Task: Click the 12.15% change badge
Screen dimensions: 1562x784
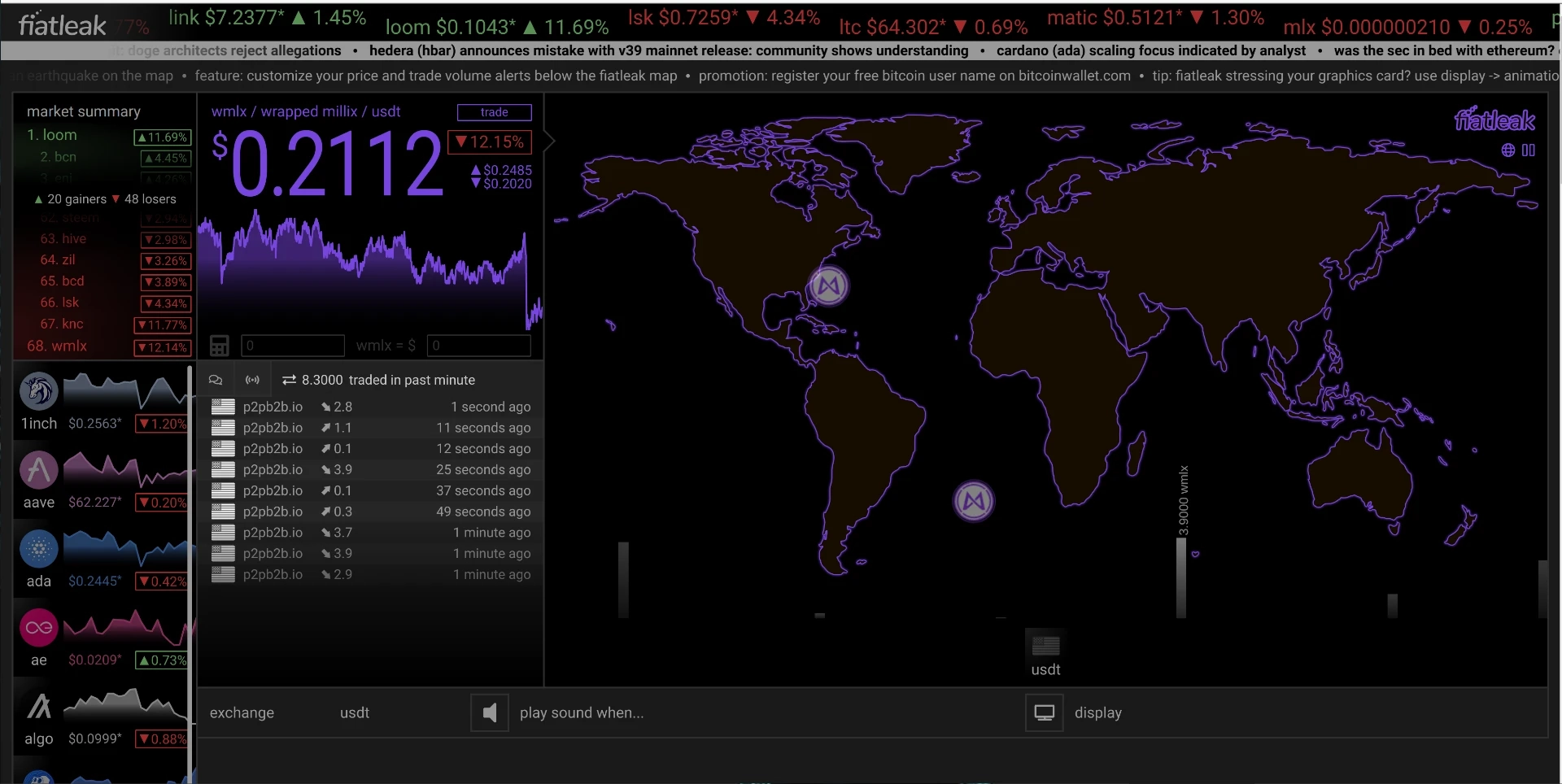Action: [490, 142]
